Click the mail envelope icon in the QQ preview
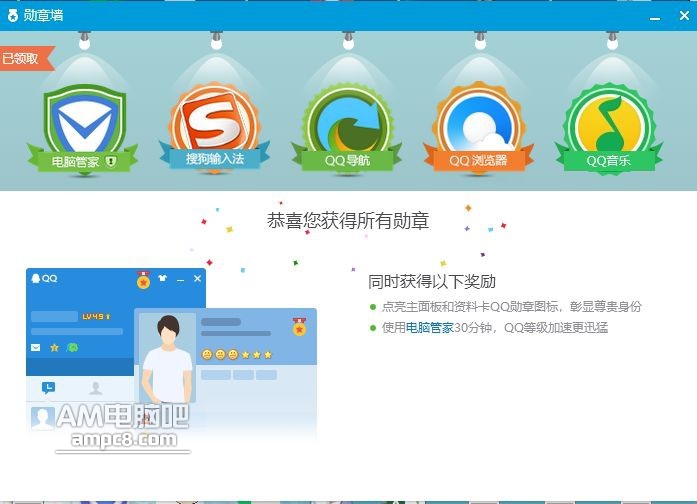 coord(36,348)
